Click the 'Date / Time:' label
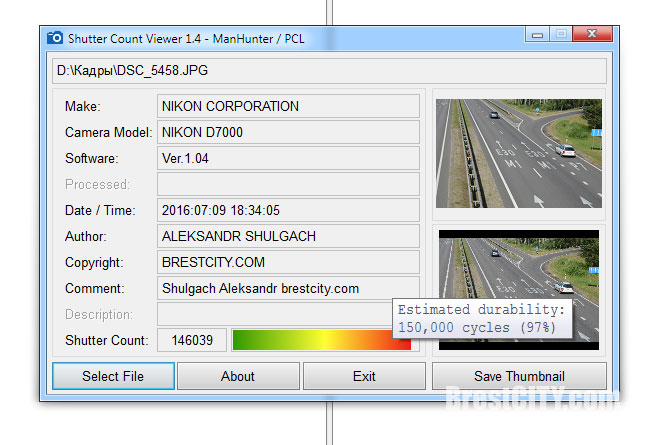This screenshot has width=667, height=445. click(x=100, y=210)
